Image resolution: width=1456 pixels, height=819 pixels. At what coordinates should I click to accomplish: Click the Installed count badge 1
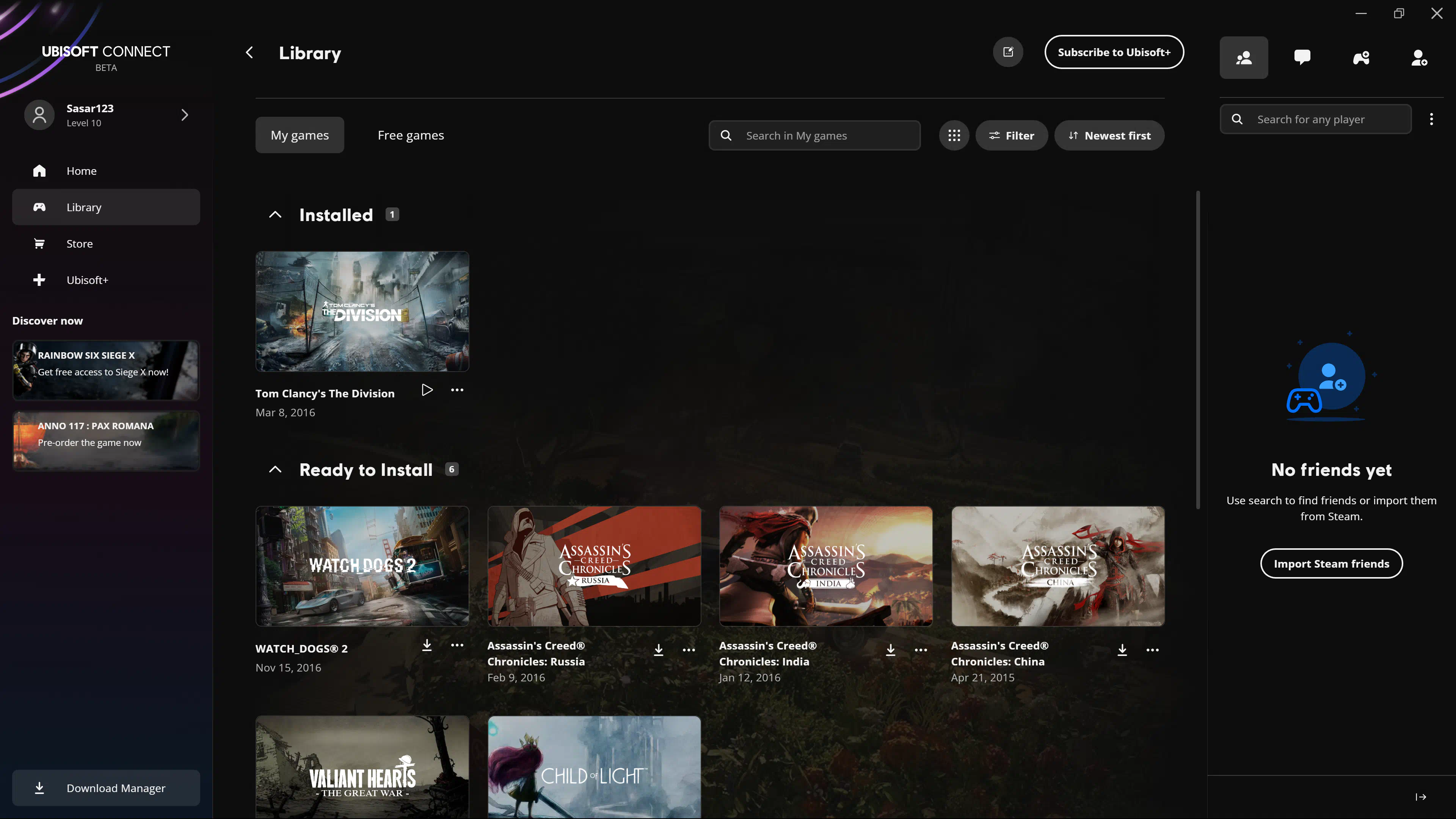tap(392, 215)
